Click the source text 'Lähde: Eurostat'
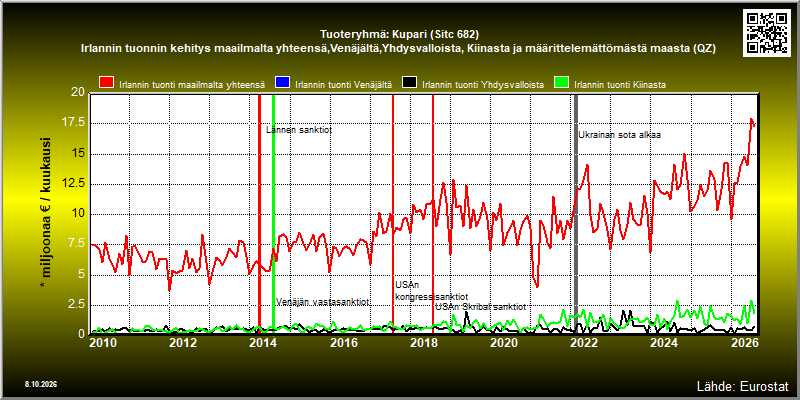The width and height of the screenshot is (800, 400). [743, 385]
